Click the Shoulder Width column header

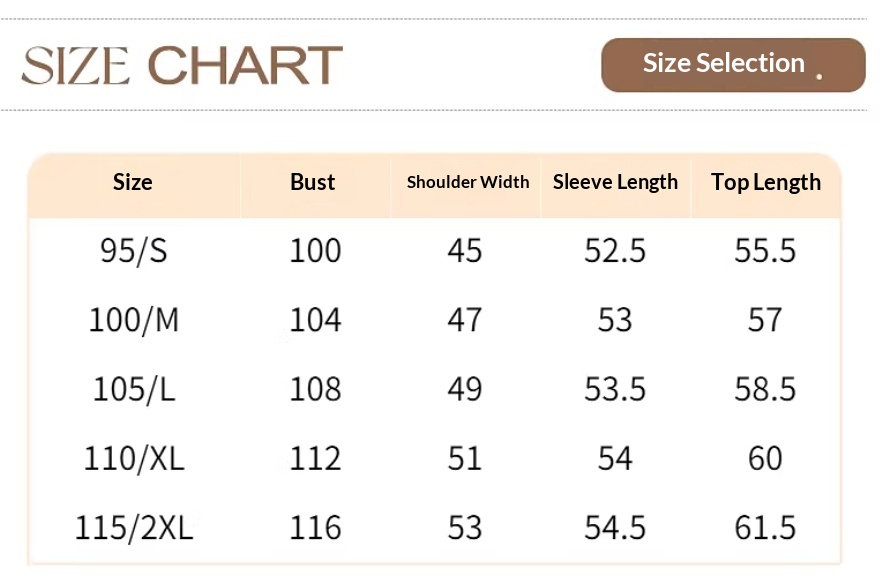tap(468, 182)
